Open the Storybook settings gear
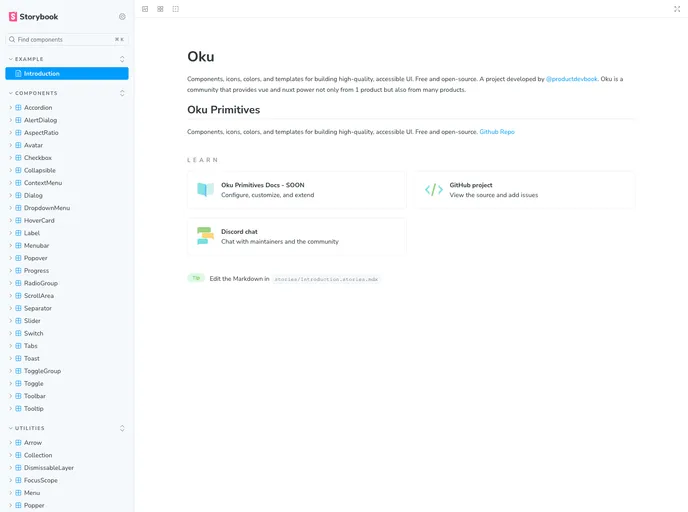 122,17
